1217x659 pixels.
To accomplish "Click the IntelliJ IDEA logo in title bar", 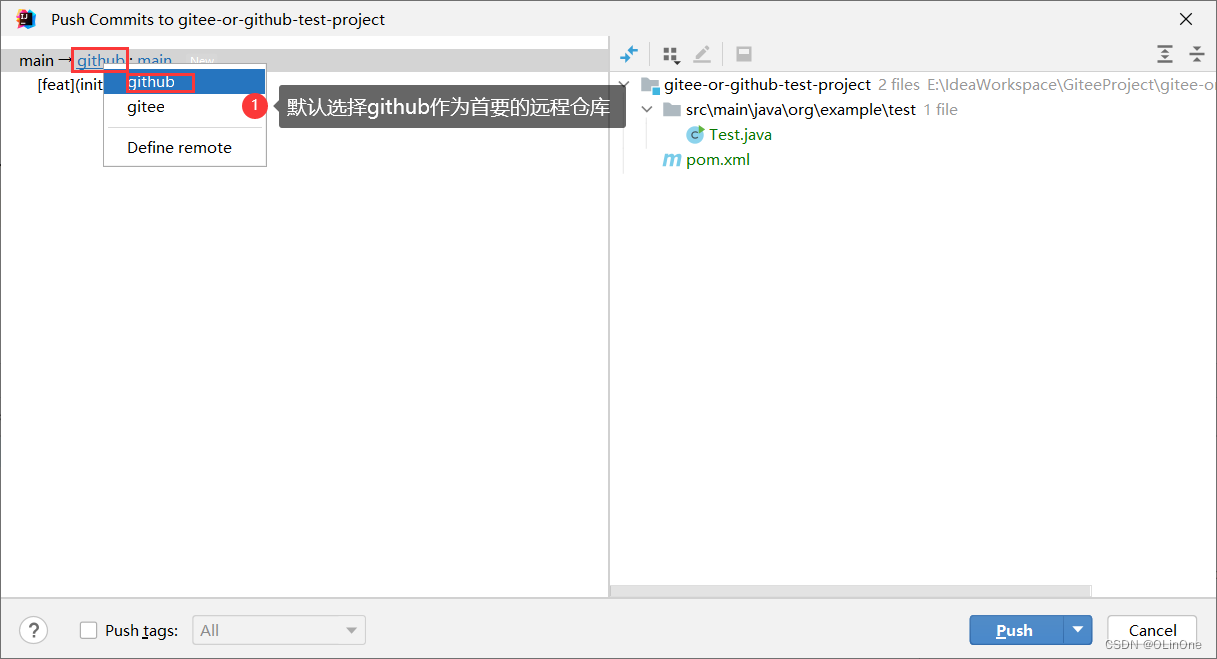I will (26, 19).
